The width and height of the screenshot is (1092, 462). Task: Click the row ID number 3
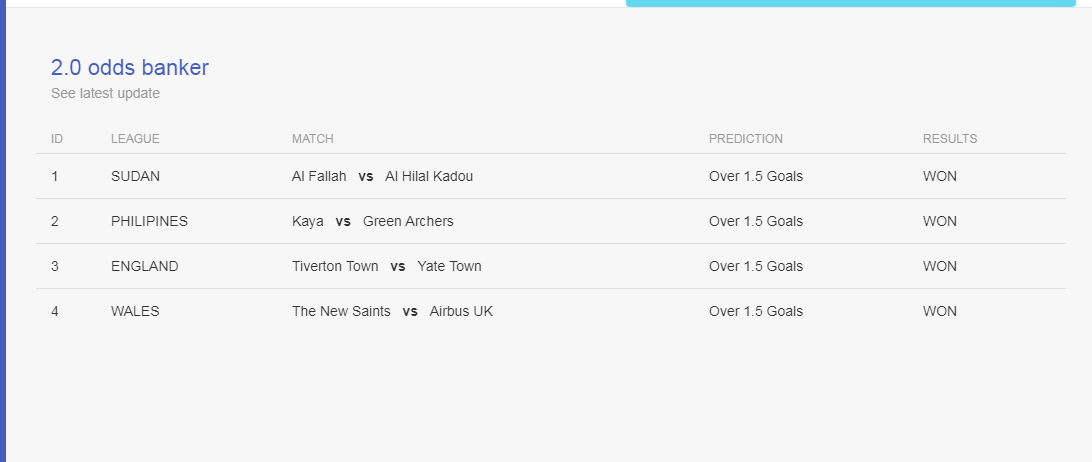[x=54, y=266]
